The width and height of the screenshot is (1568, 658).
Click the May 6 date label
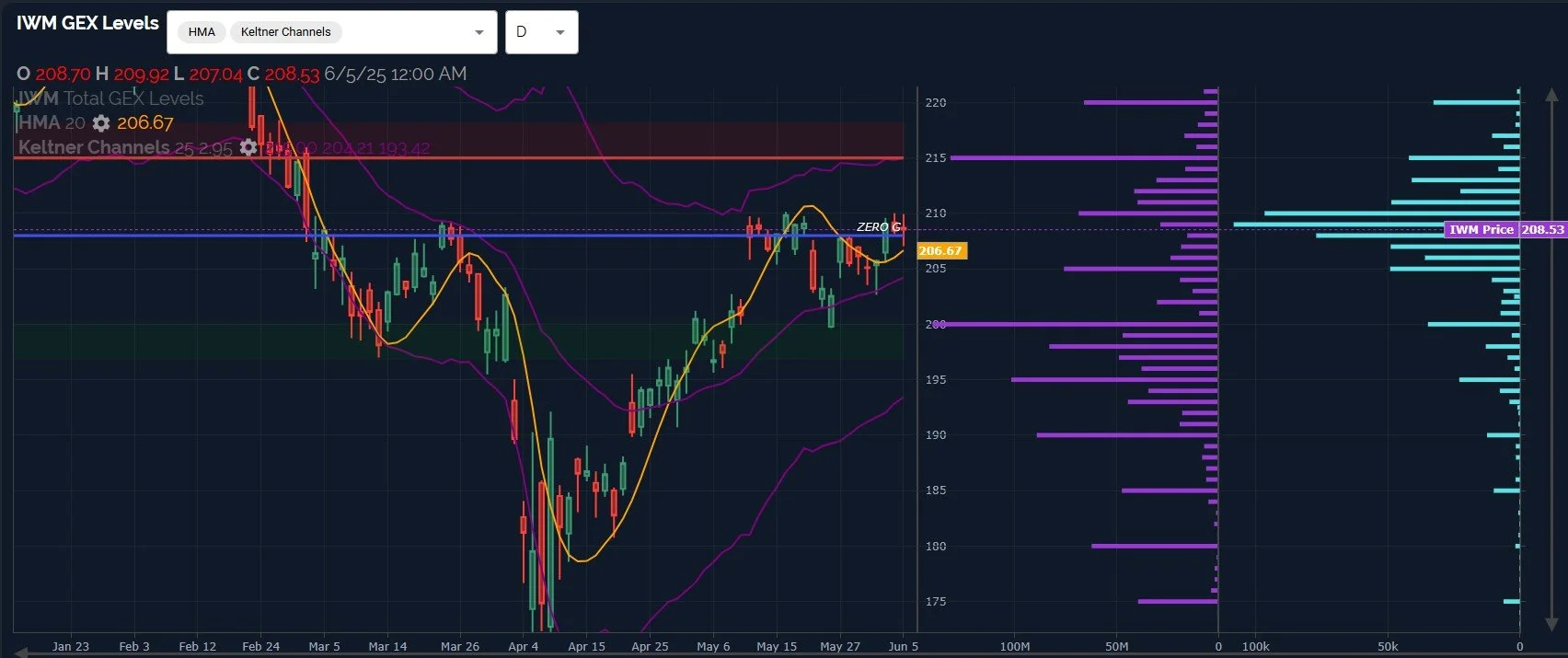pyautogui.click(x=713, y=646)
